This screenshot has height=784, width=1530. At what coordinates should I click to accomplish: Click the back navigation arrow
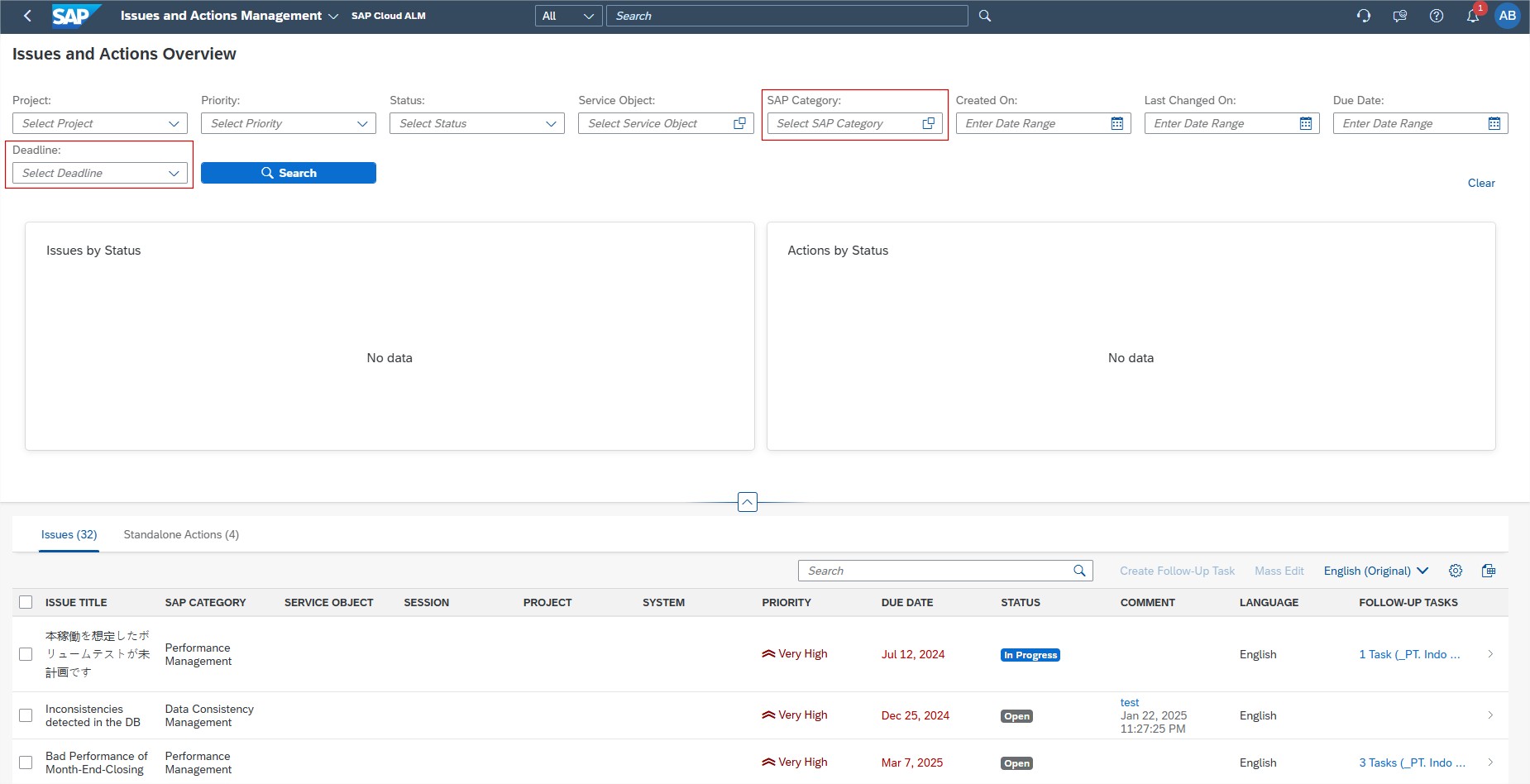pos(27,16)
